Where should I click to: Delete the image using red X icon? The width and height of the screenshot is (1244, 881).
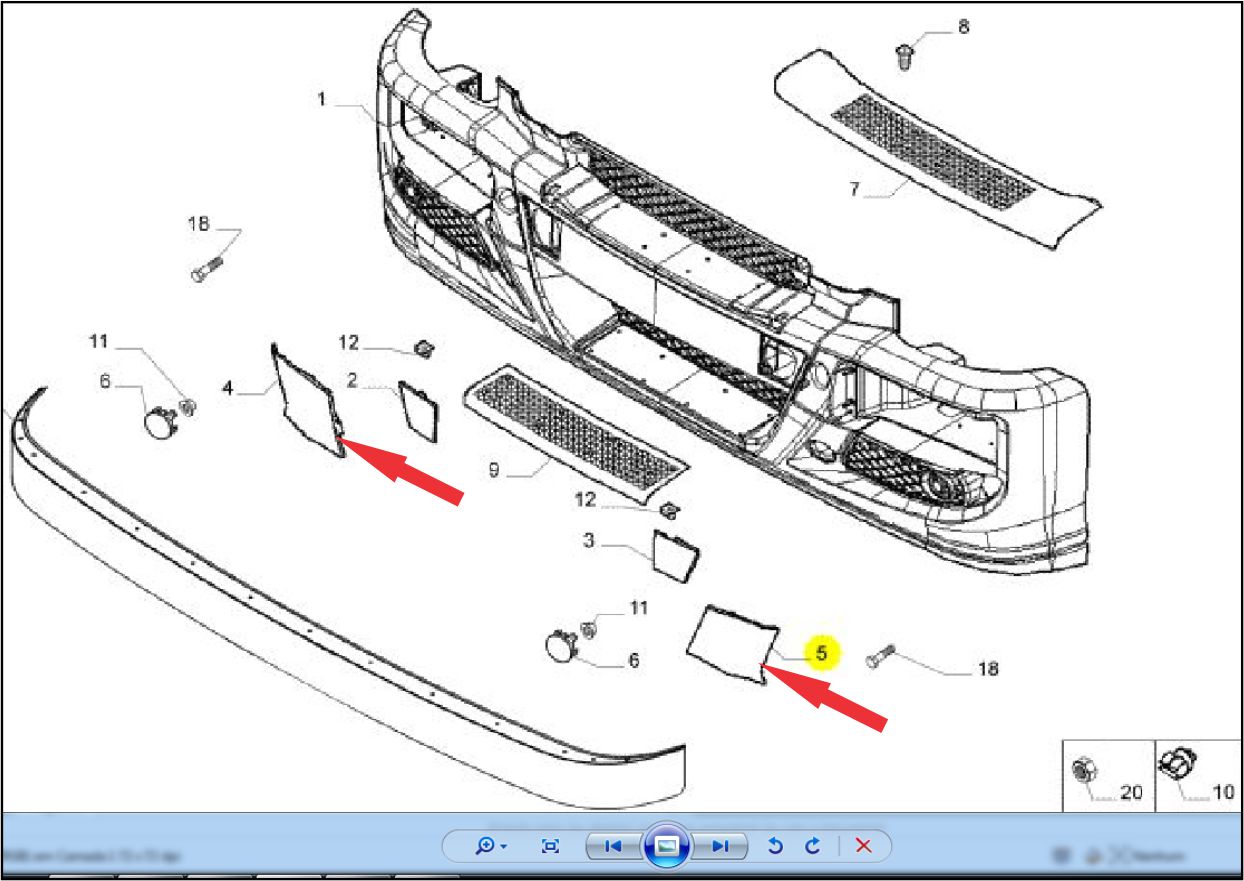(863, 846)
